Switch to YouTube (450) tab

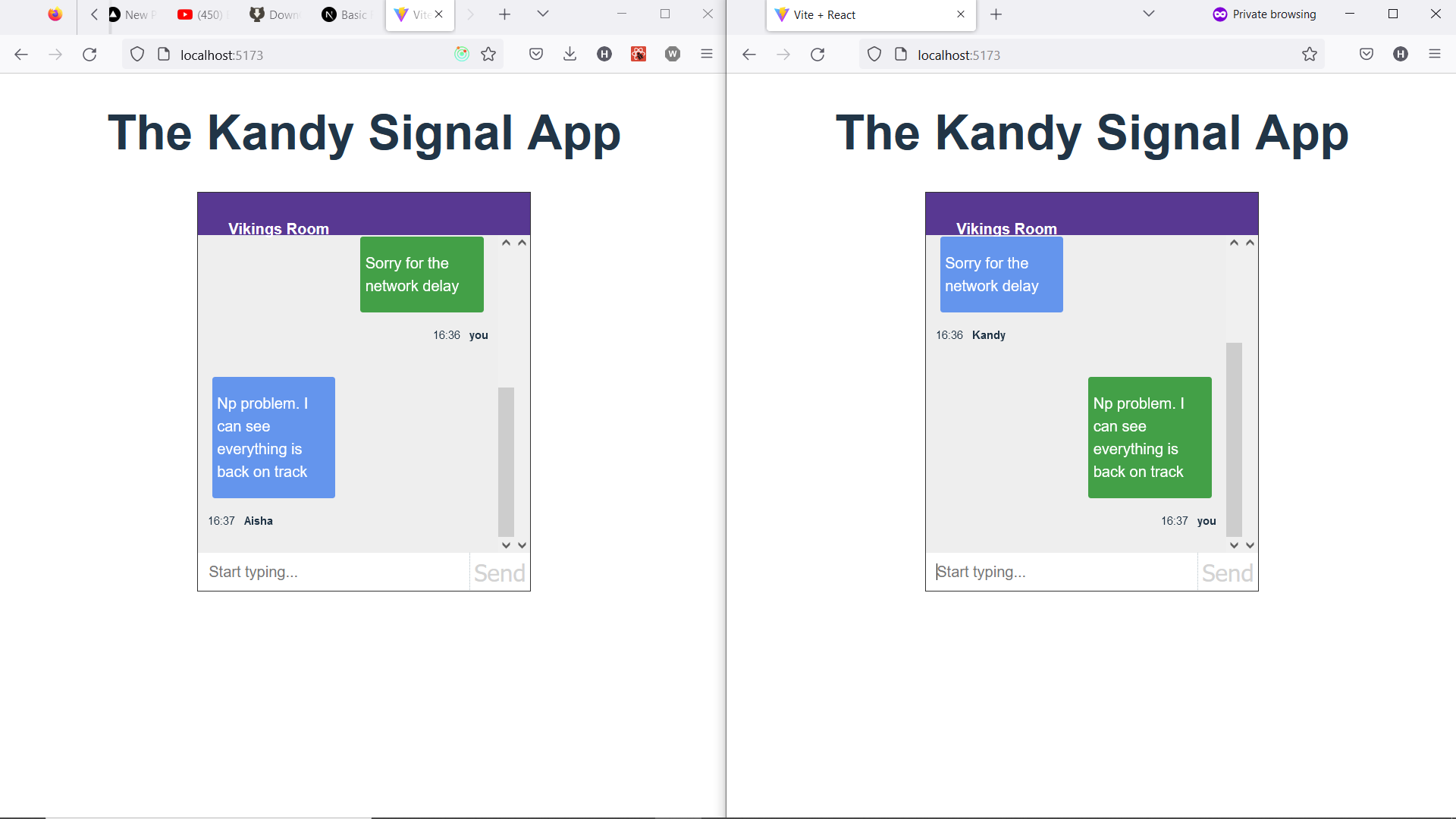tap(201, 14)
